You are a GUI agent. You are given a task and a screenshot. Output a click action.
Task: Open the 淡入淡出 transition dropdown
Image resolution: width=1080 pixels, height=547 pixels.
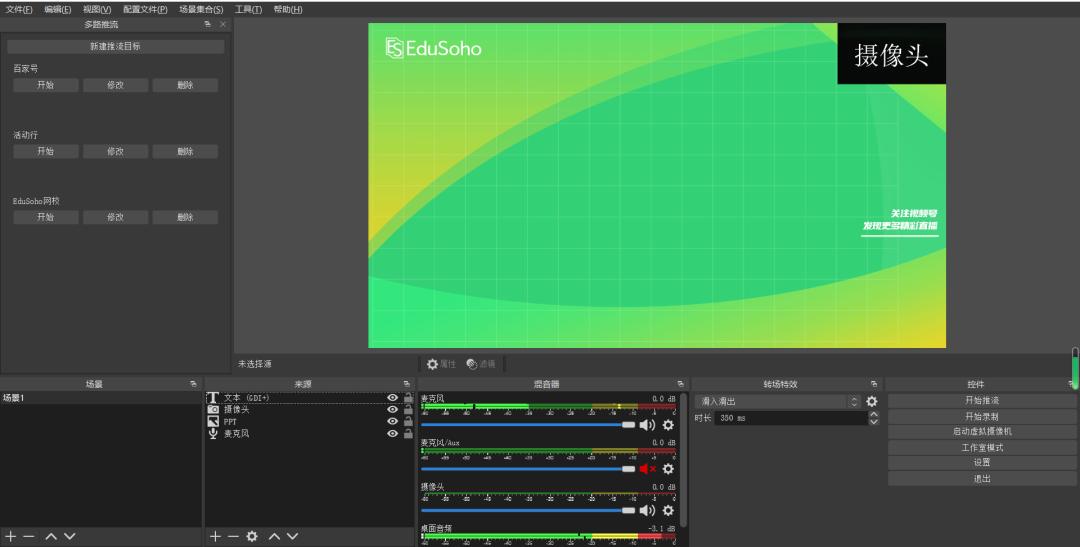[776, 401]
